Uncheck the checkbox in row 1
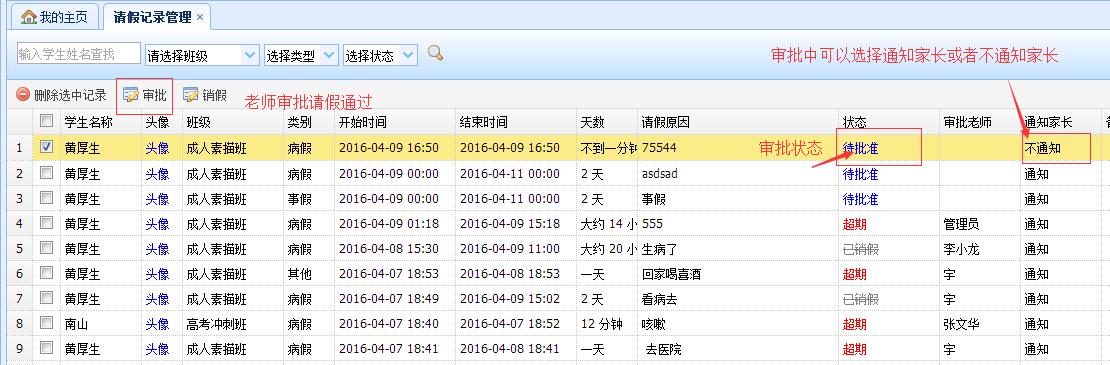Image resolution: width=1110 pixels, height=365 pixels. coord(47,148)
